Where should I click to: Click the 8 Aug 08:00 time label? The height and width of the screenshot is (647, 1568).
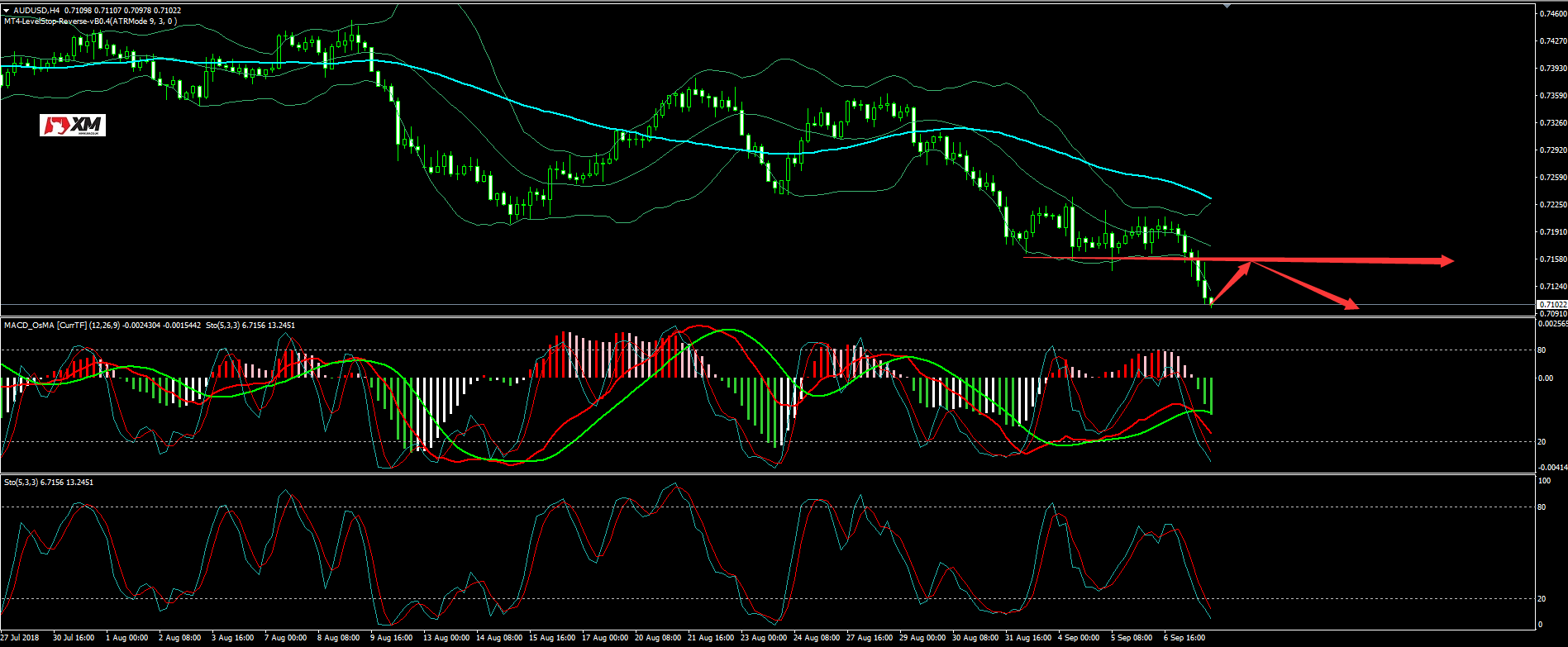338,638
